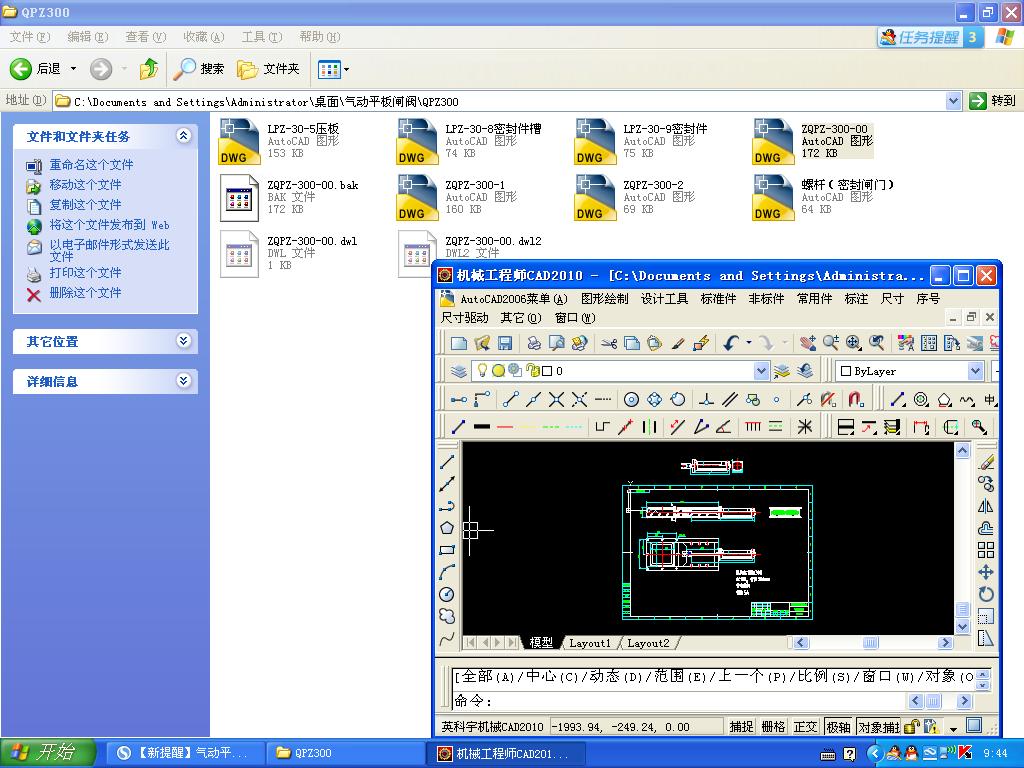The width and height of the screenshot is (1024, 768).
Task: Select the Polygon draw tool in CAD
Action: click(x=447, y=528)
